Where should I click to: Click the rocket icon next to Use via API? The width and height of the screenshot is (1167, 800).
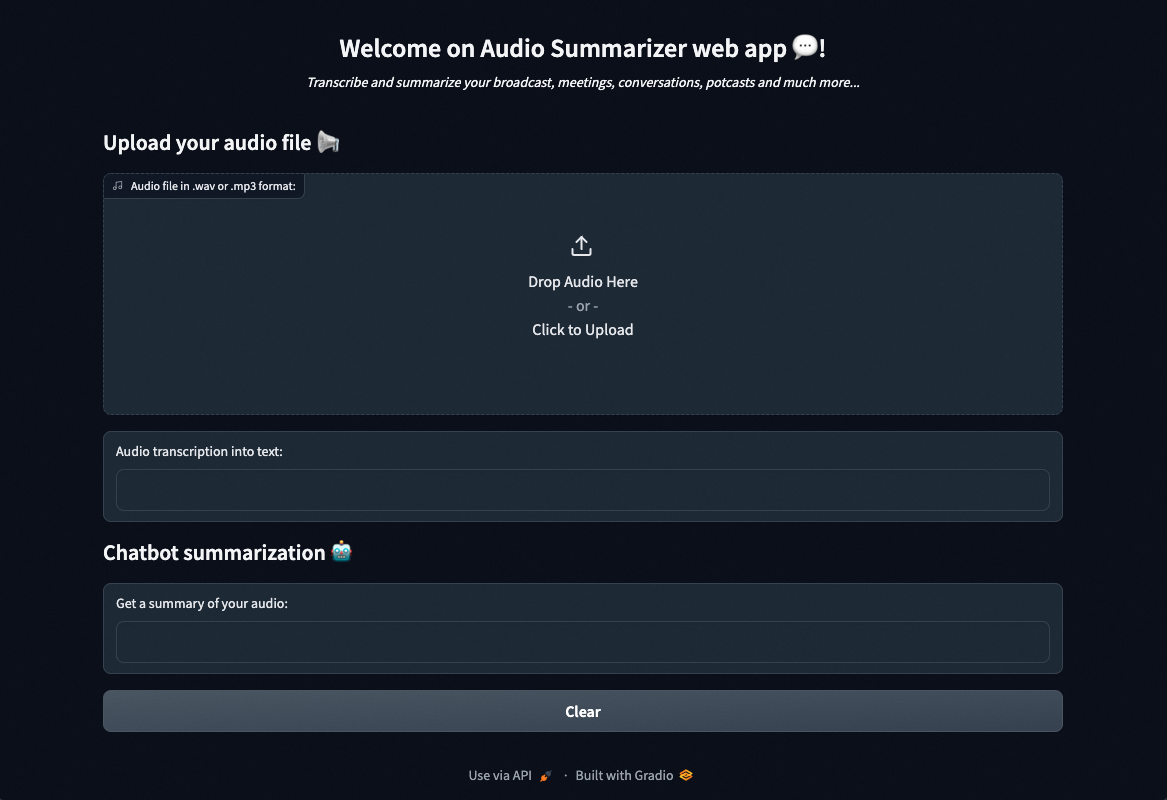click(x=544, y=775)
